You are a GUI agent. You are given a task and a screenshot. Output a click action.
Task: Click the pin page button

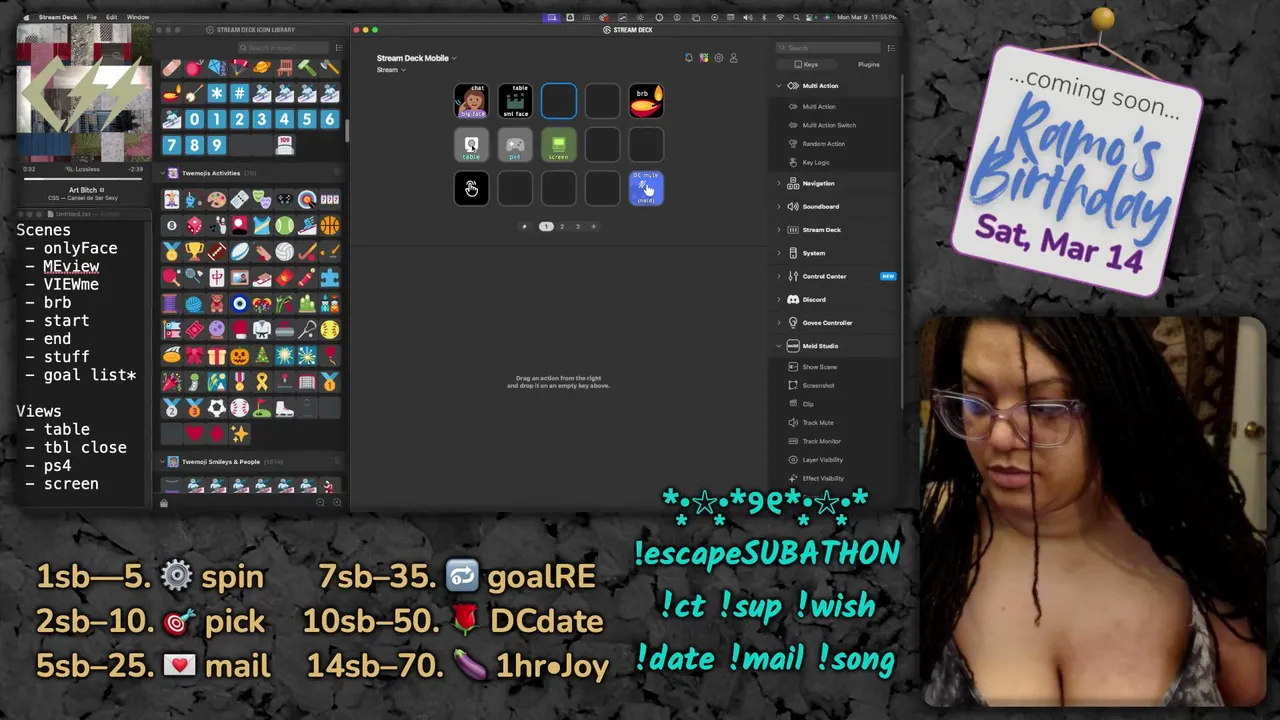[x=524, y=226]
